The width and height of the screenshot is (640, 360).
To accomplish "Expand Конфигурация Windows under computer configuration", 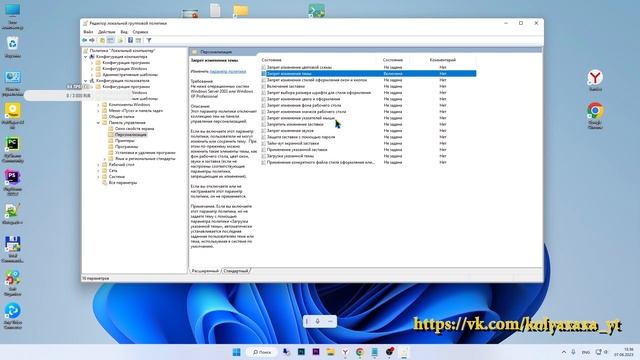I will [x=92, y=69].
